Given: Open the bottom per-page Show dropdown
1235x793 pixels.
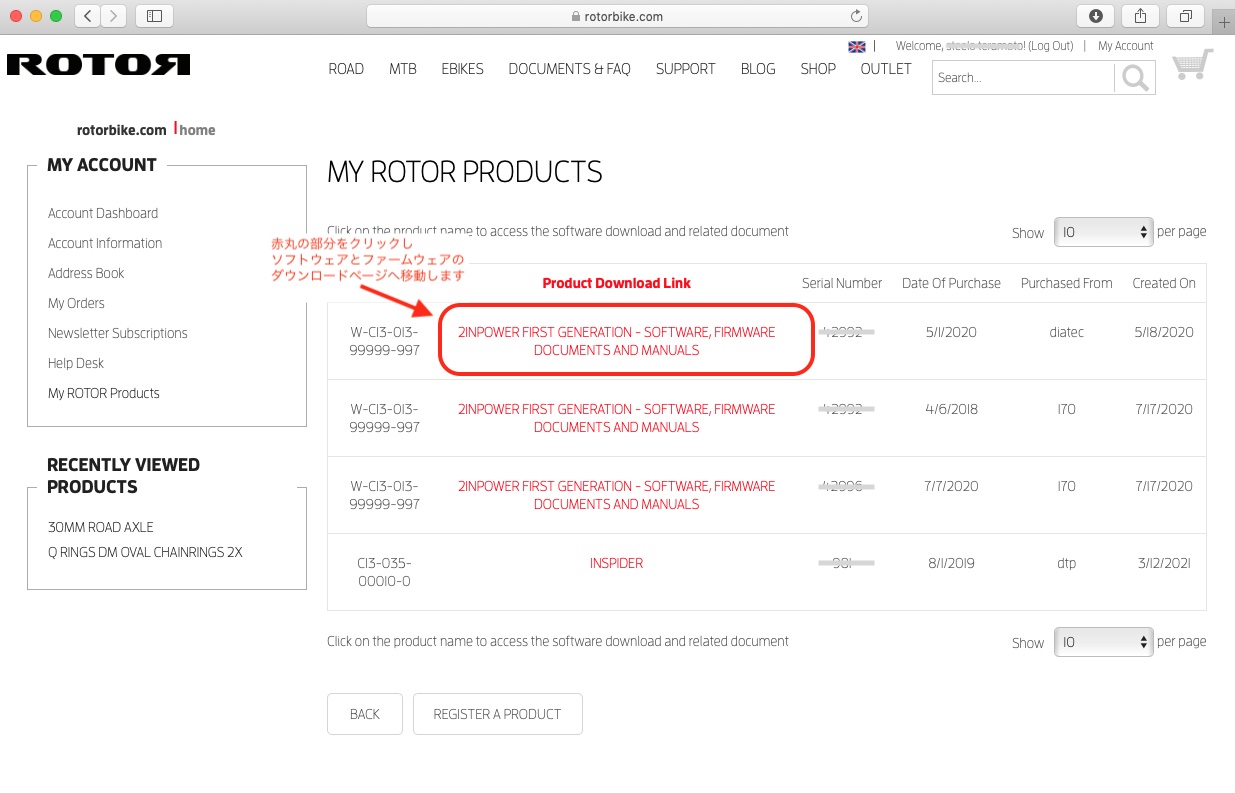Looking at the screenshot, I should (x=1103, y=642).
